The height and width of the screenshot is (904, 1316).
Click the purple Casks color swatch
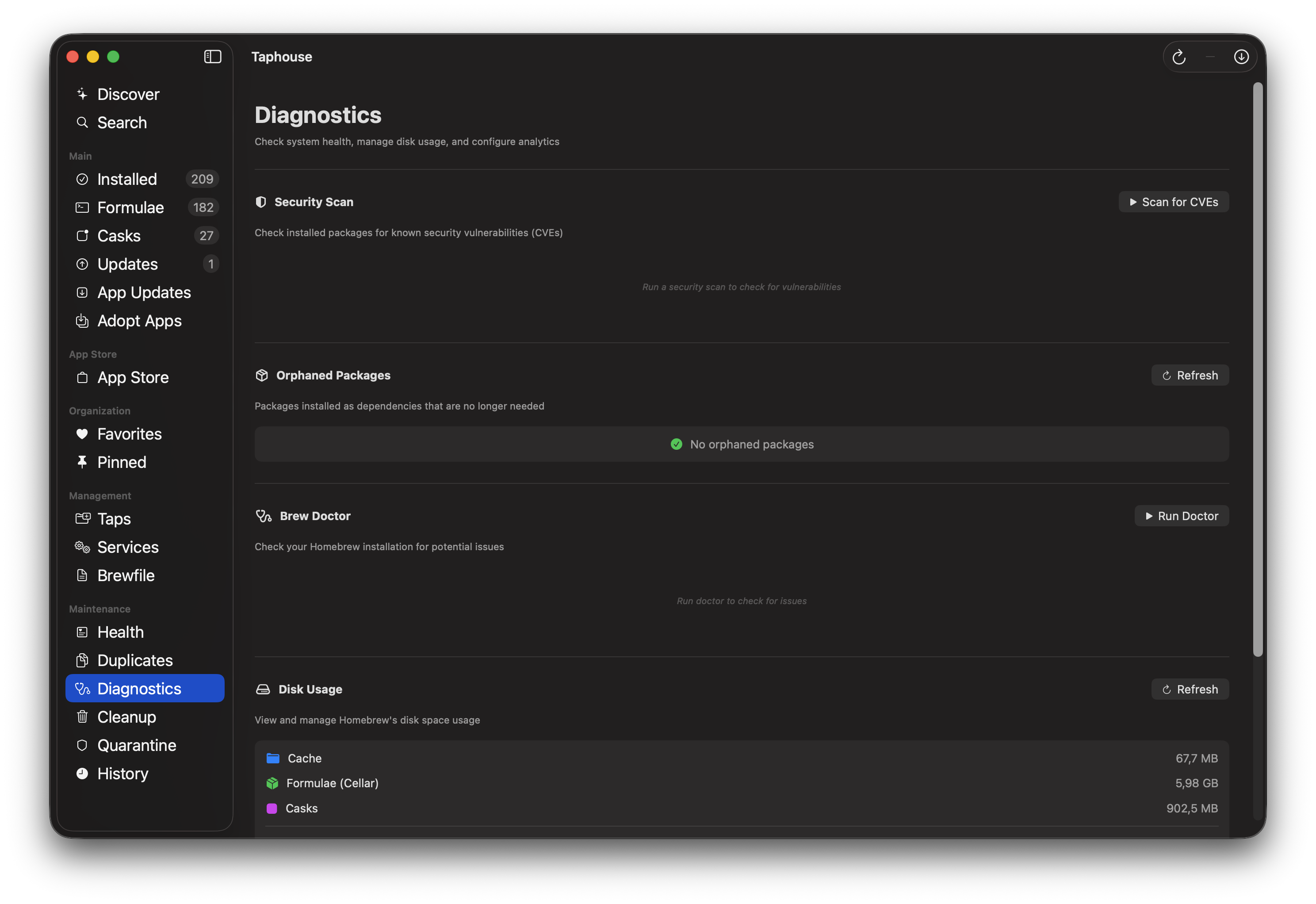point(272,808)
